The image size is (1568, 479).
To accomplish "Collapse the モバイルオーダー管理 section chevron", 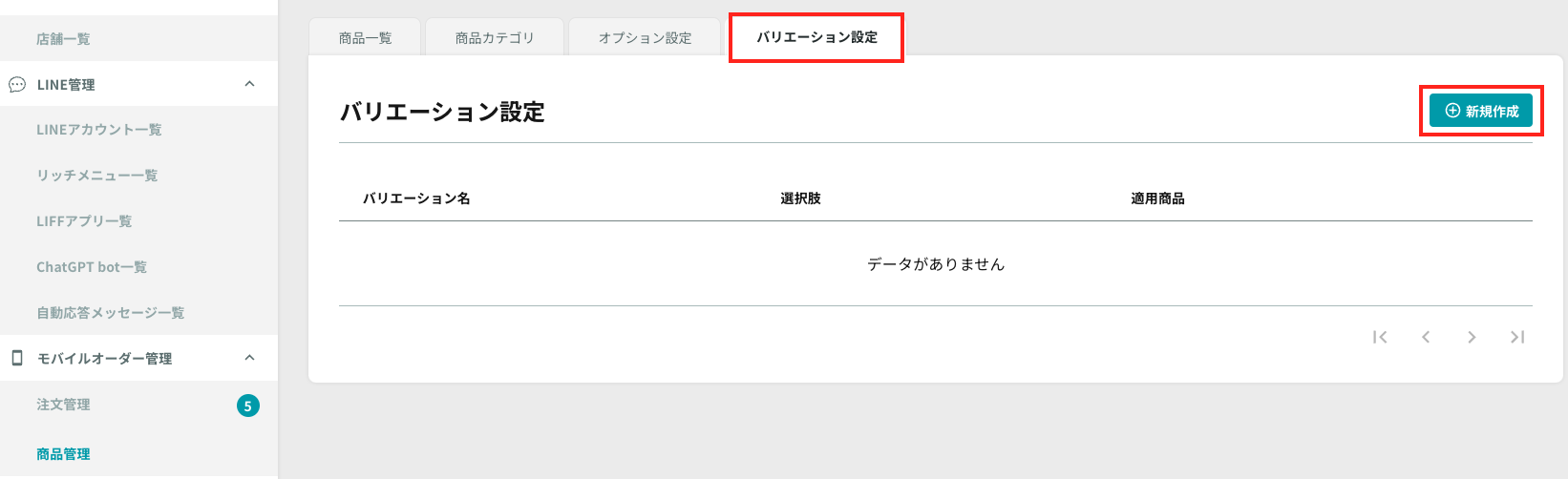I will (250, 358).
